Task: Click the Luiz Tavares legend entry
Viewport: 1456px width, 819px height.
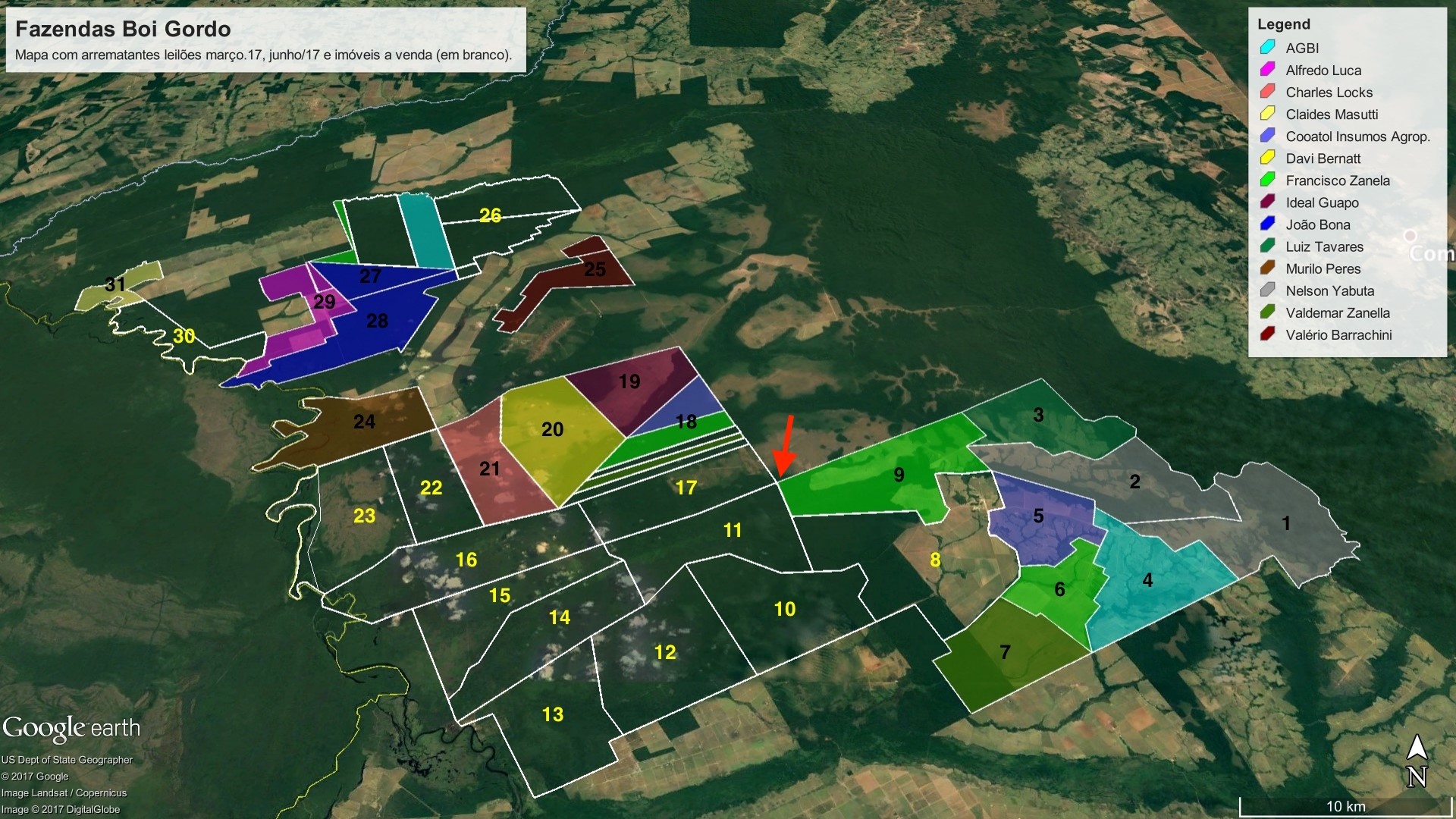Action: tap(1324, 246)
